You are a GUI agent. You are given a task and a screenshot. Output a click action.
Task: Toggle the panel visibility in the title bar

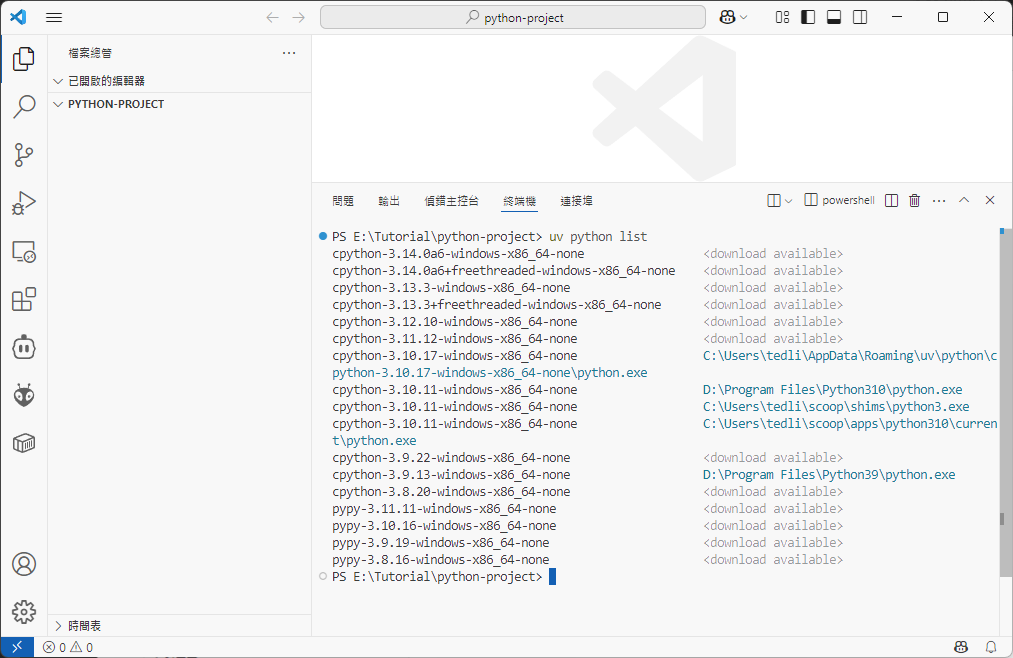click(x=833, y=17)
